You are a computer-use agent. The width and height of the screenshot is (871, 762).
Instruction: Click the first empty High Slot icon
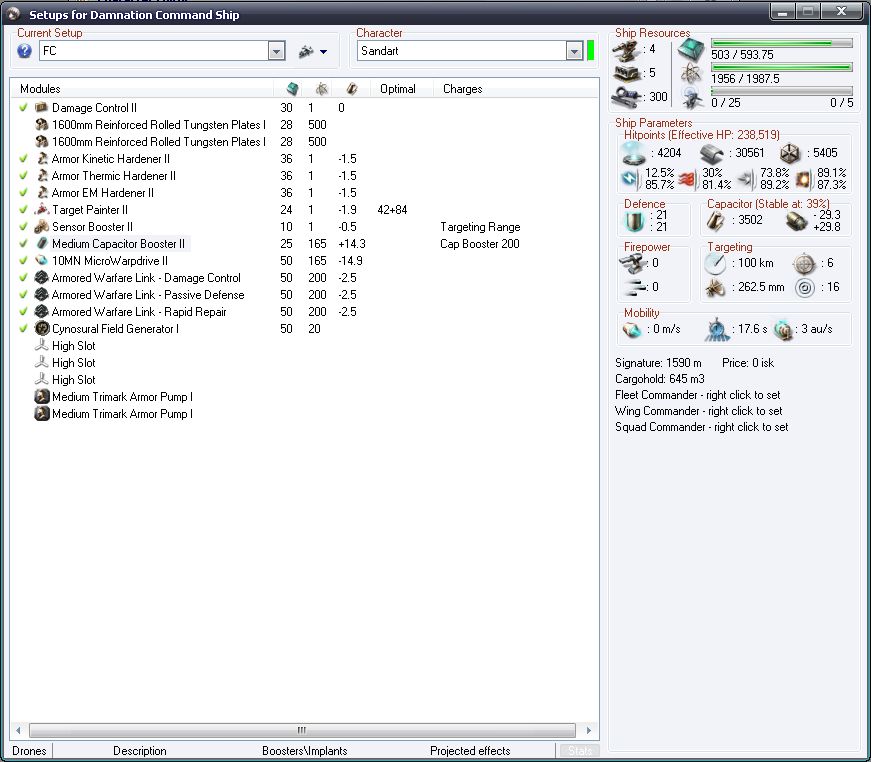point(42,345)
